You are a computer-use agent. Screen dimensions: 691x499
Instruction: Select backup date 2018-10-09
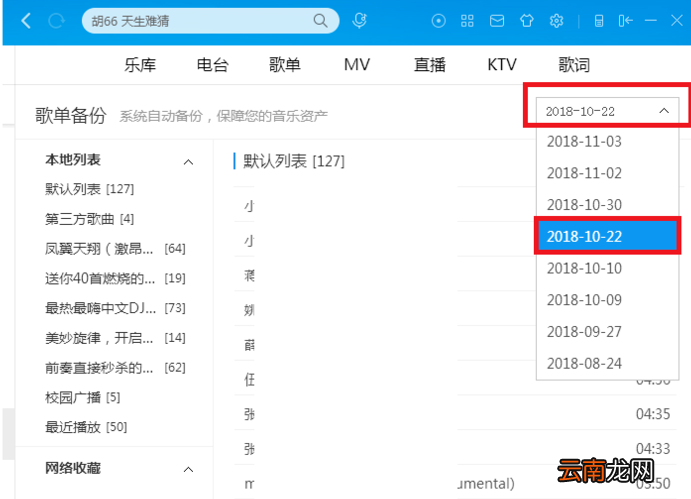tap(607, 300)
